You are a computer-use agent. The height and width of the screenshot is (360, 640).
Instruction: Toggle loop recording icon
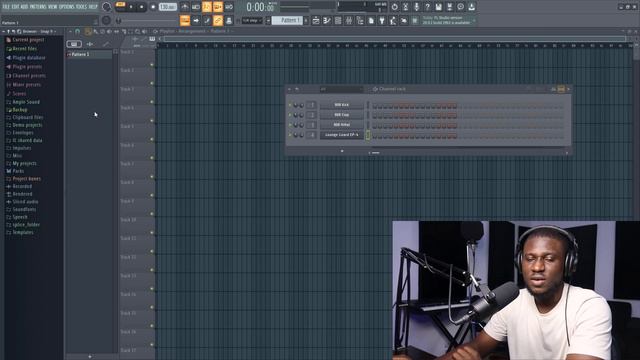pos(229,7)
